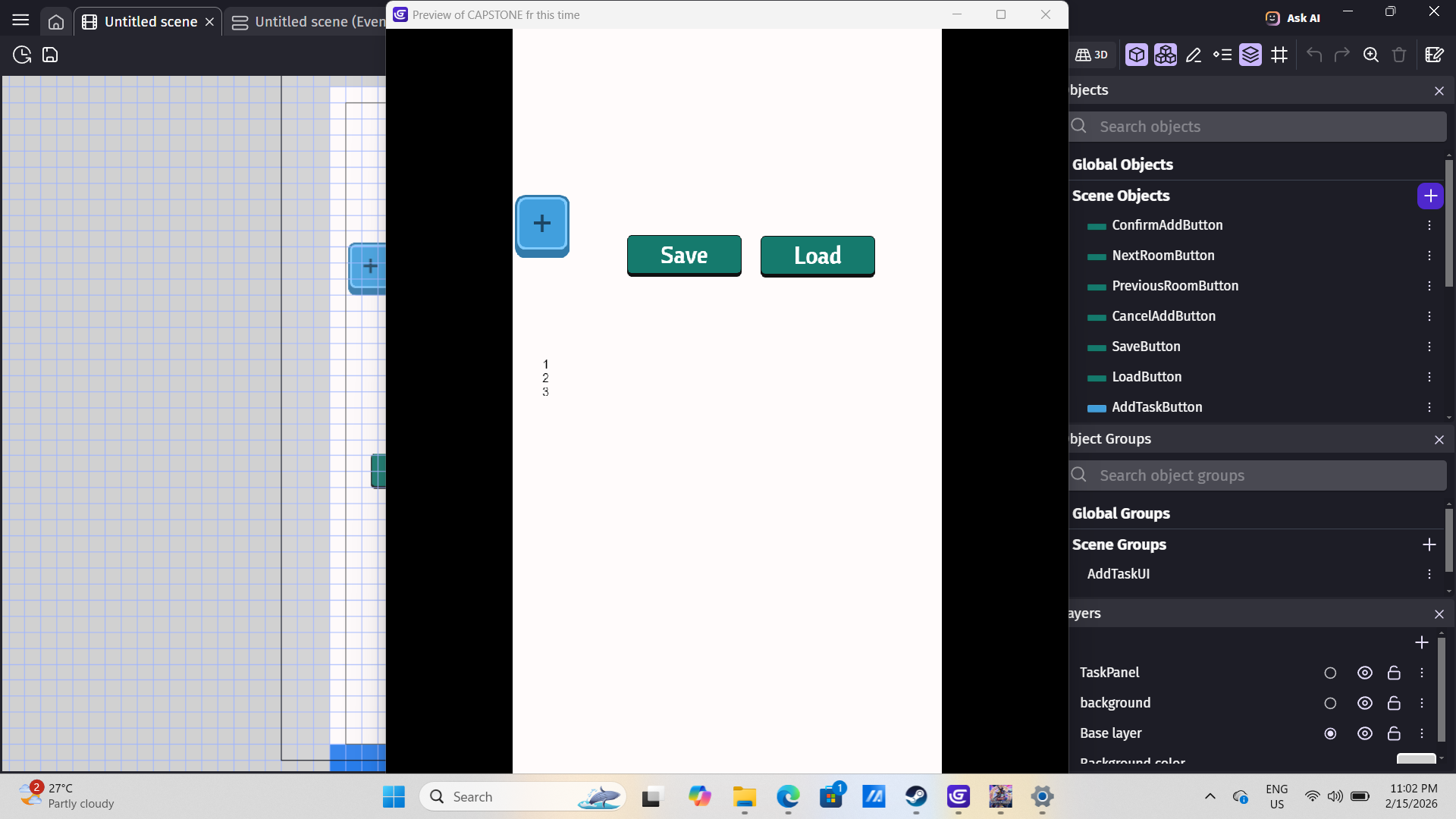Open the main hamburger menu

tap(20, 20)
